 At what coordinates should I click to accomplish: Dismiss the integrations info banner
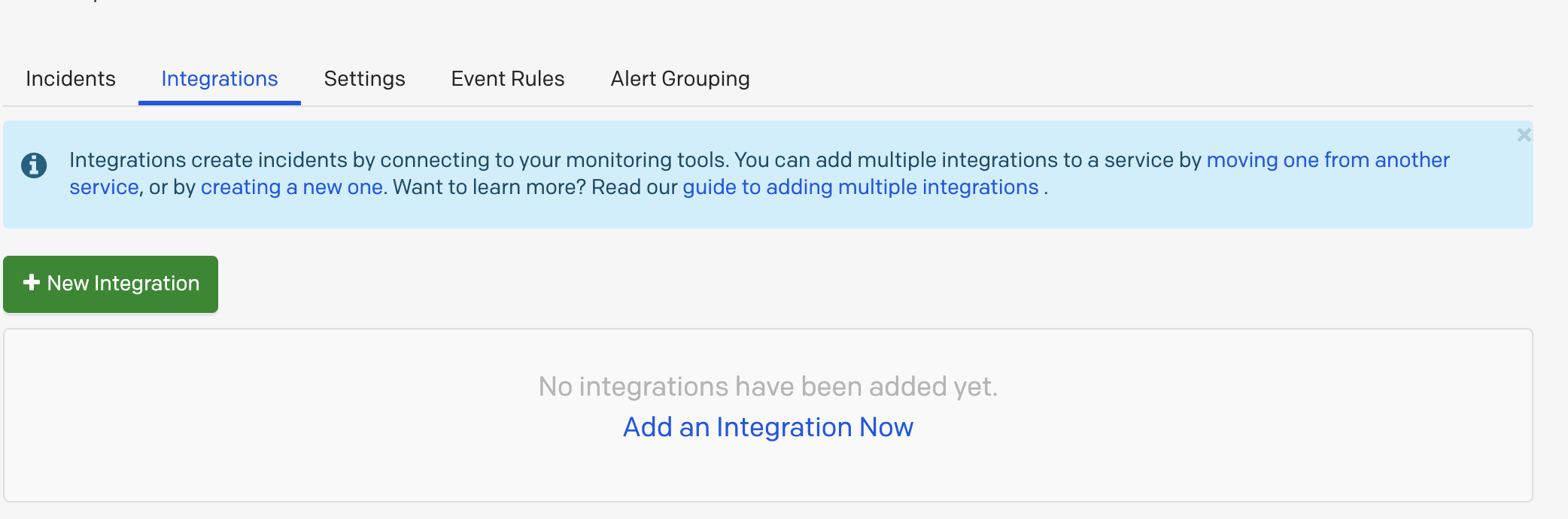1524,135
